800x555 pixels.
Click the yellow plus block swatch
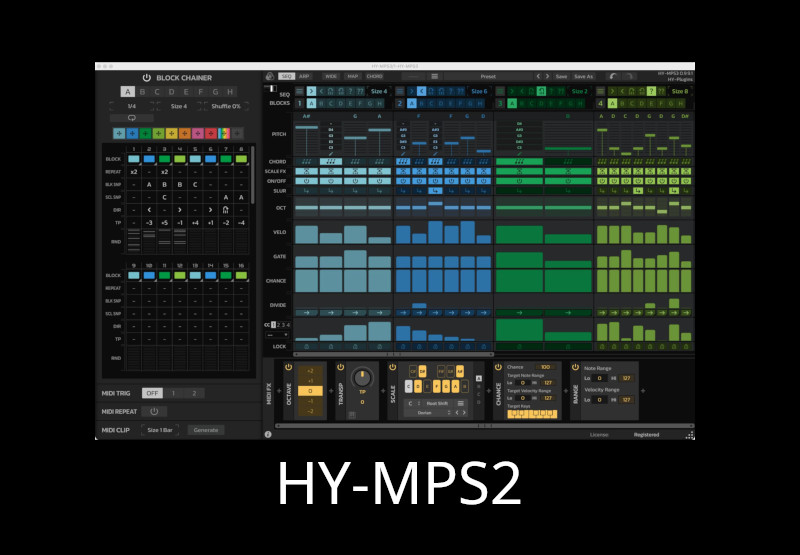point(171,133)
